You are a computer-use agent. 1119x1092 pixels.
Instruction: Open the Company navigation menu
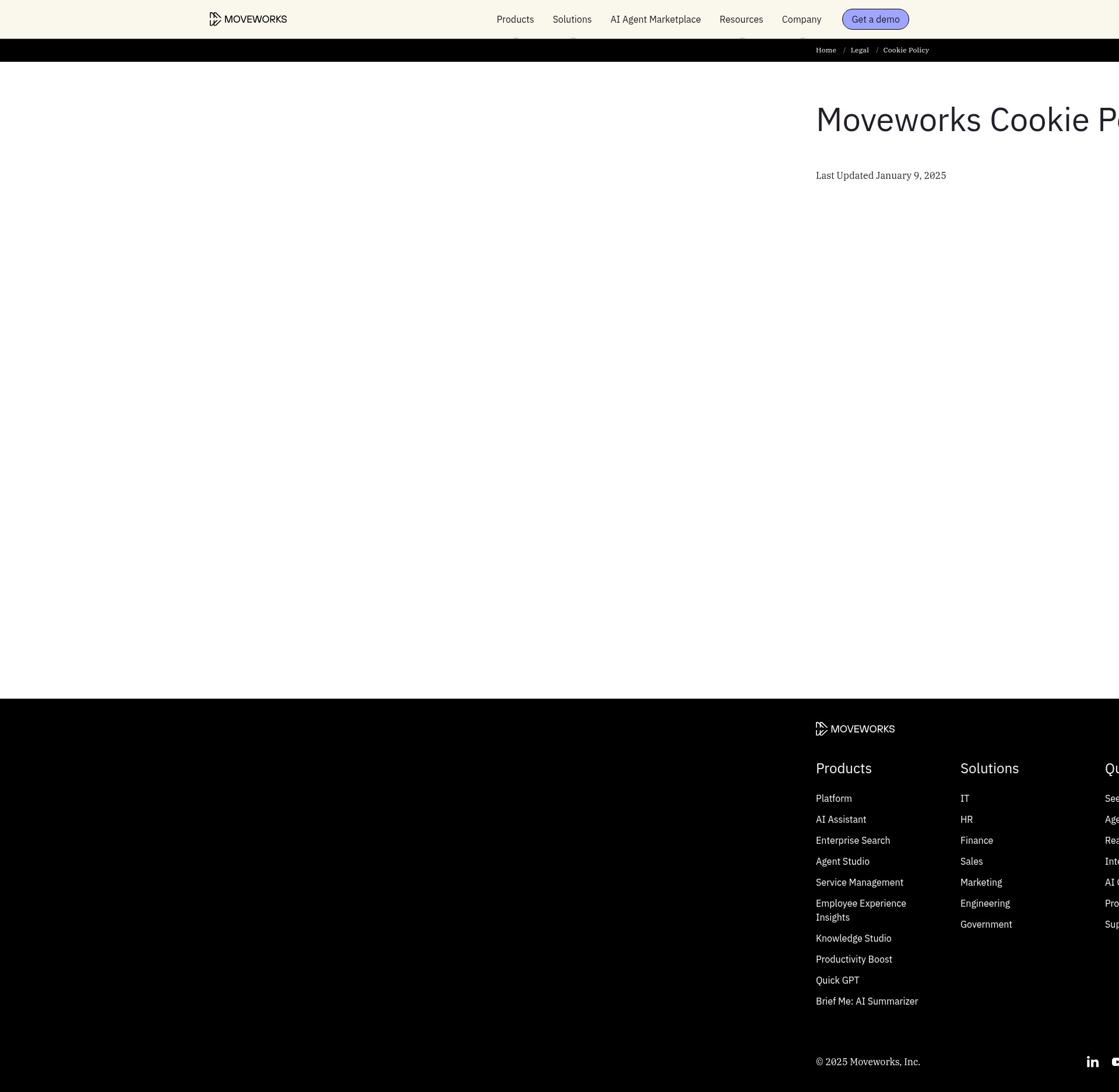pos(801,19)
